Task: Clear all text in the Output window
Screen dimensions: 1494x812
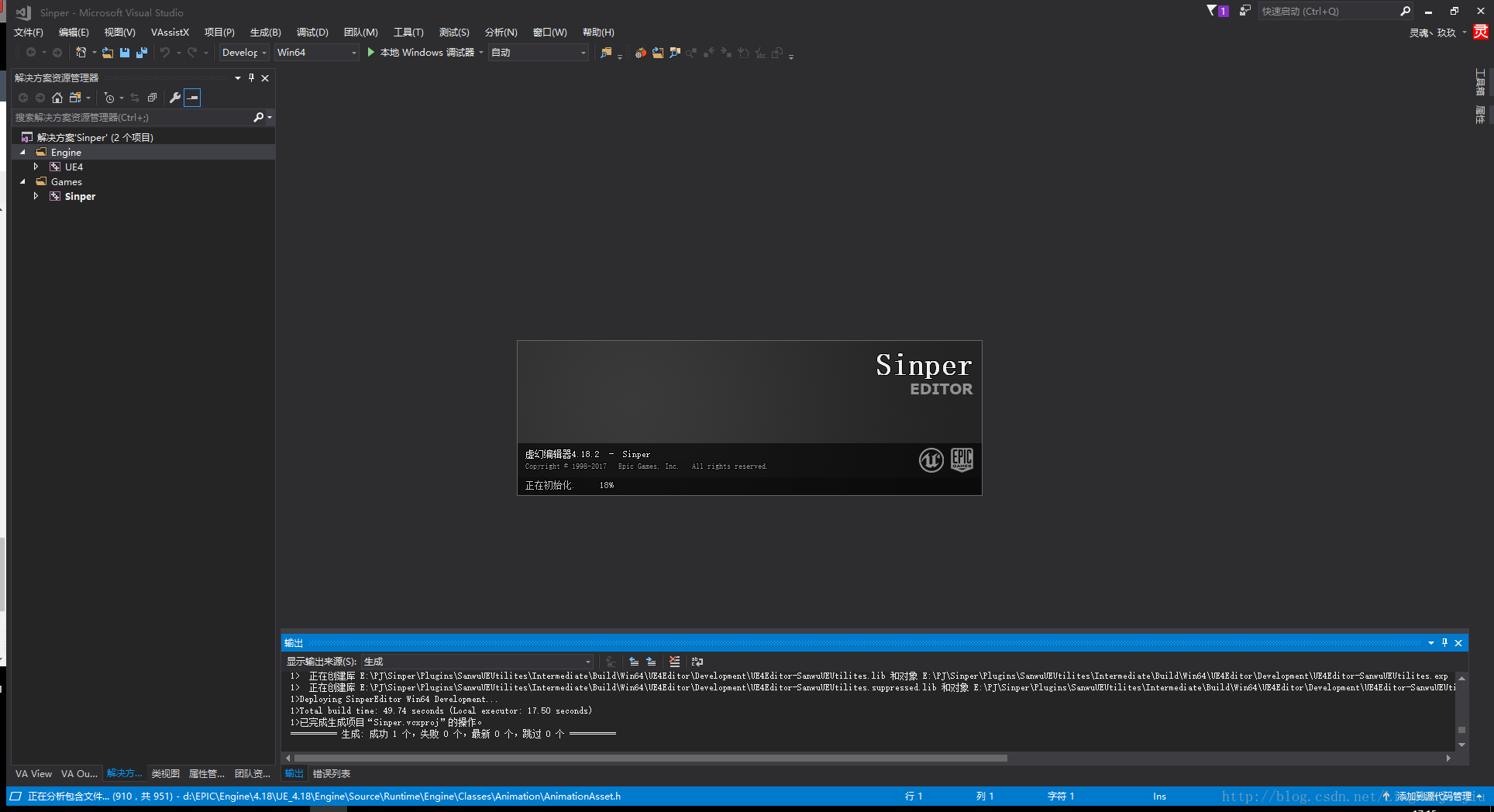Action: (675, 662)
